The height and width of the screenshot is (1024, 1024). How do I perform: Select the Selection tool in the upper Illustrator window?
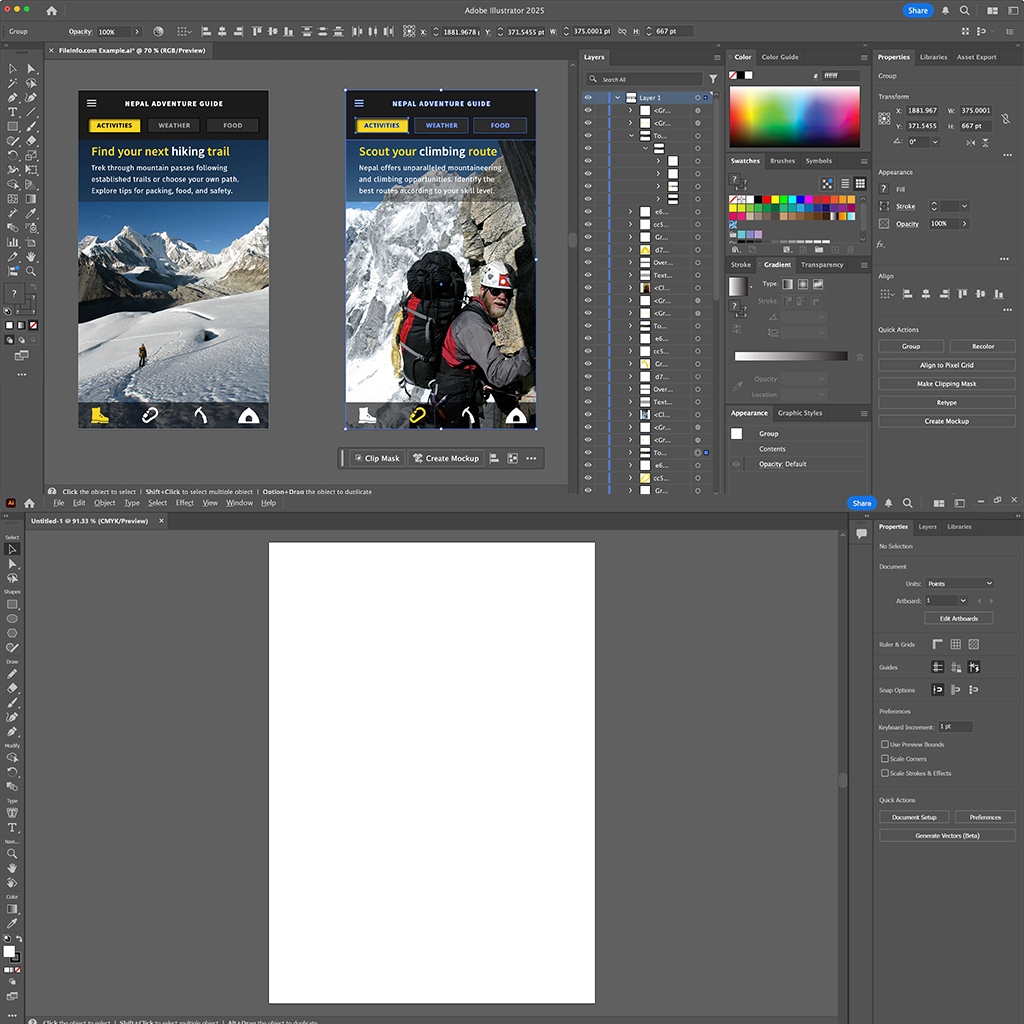point(12,69)
